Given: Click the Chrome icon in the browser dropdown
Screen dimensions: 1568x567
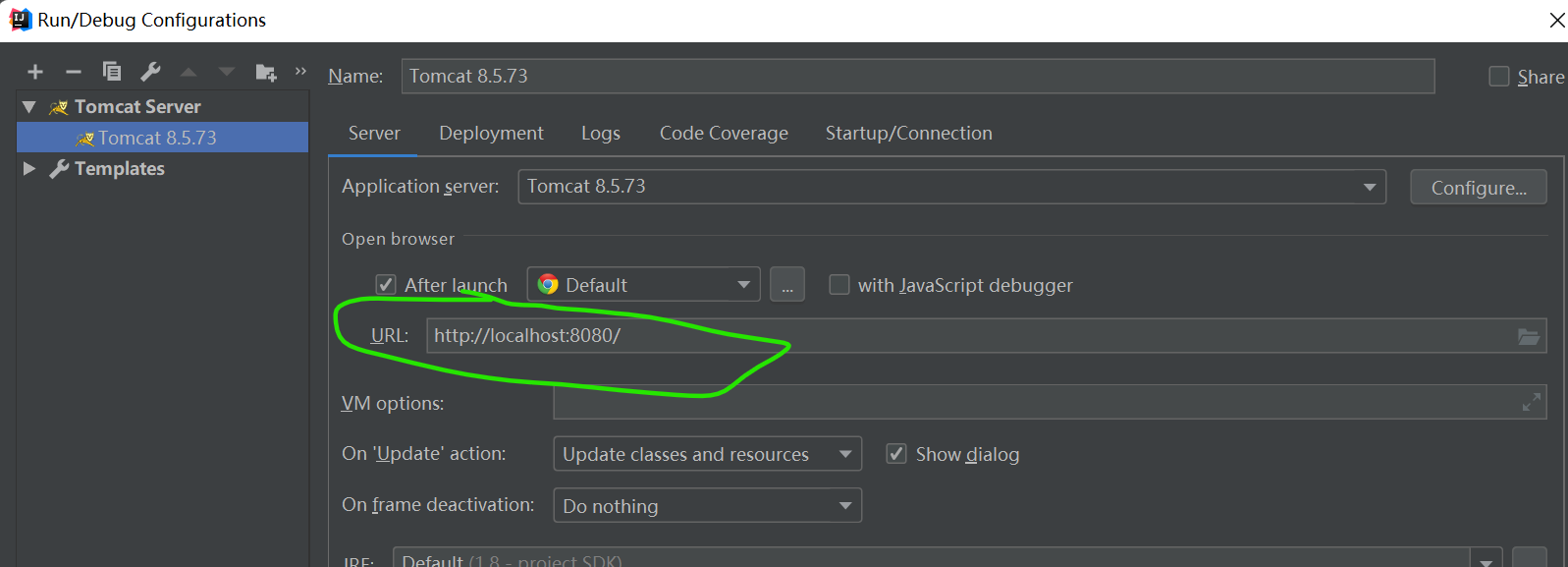Looking at the screenshot, I should pos(548,285).
